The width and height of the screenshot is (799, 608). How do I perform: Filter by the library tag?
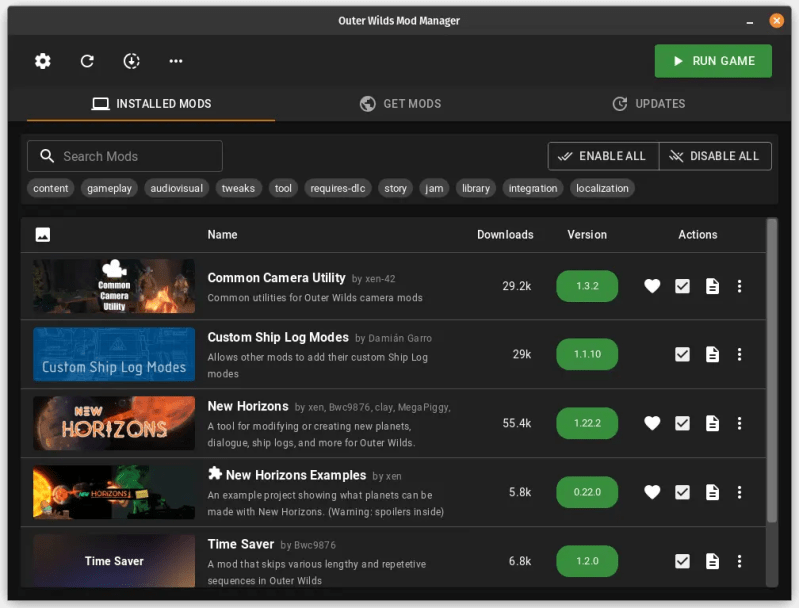(475, 188)
